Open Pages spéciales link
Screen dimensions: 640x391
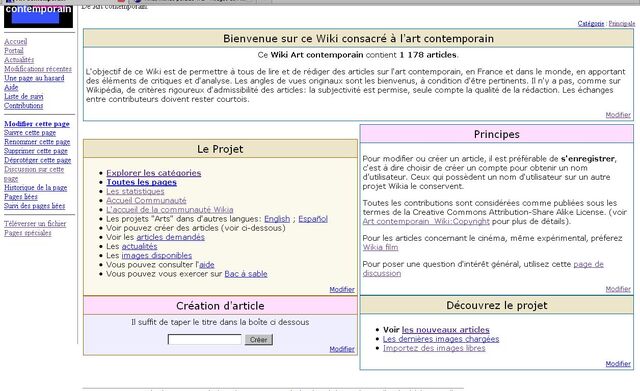click(27, 233)
